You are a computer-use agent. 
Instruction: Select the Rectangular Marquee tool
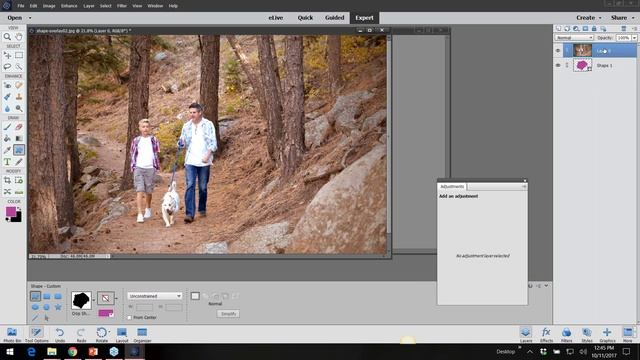click(x=19, y=55)
